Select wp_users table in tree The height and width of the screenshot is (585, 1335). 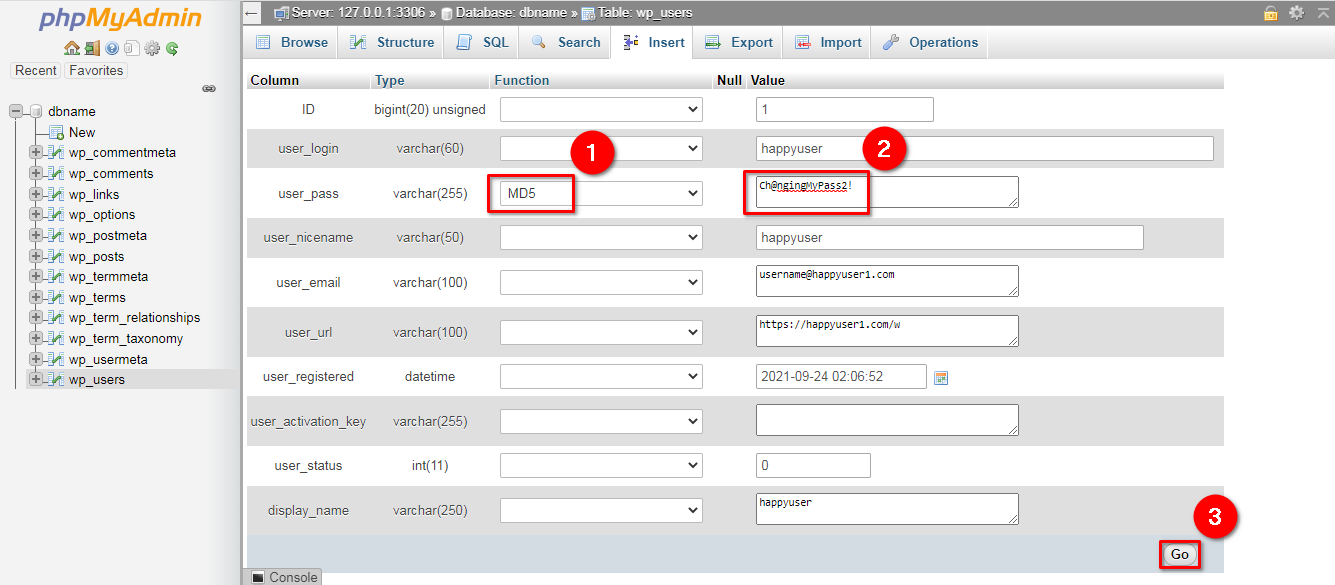coord(97,379)
